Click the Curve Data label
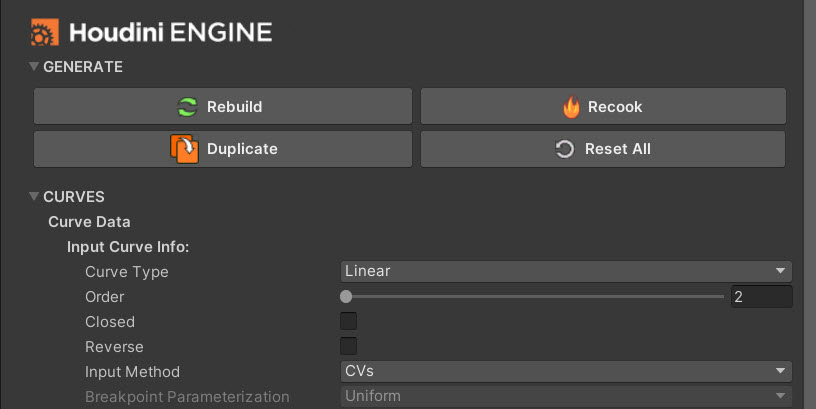 90,222
